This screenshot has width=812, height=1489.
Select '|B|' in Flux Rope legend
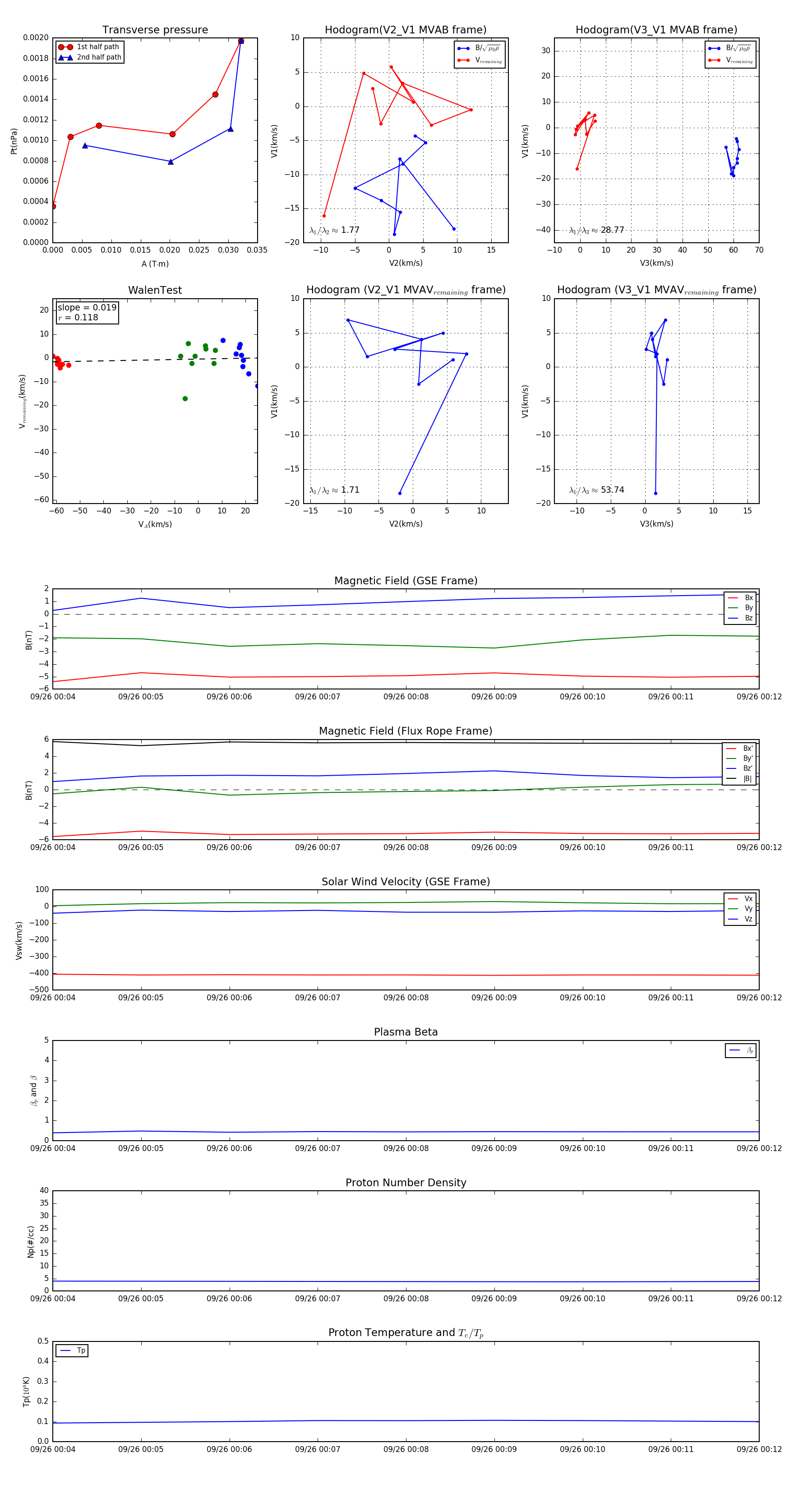(739, 779)
